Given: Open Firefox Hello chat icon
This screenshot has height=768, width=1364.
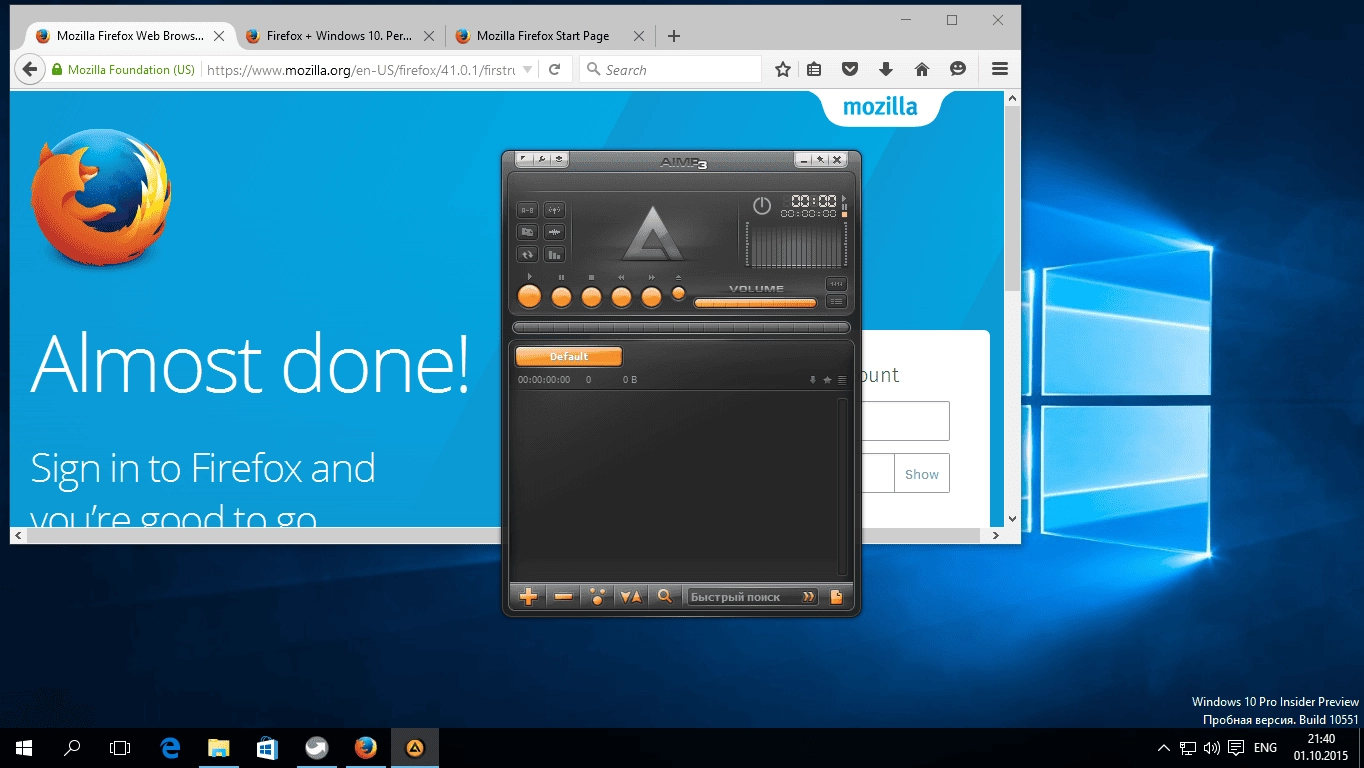Looking at the screenshot, I should click(958, 70).
